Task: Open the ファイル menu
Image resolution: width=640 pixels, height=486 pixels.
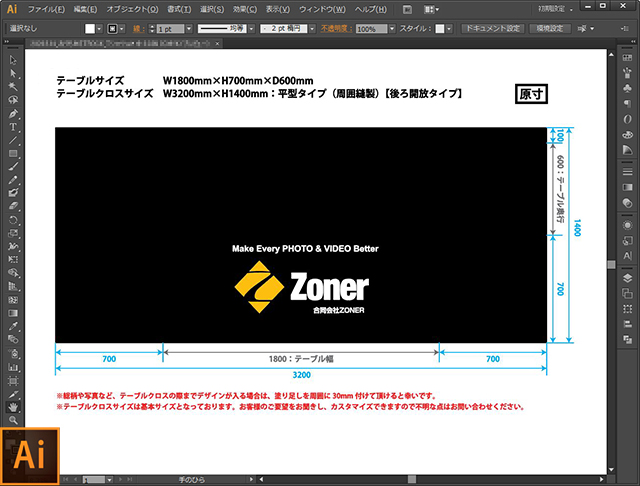Action: click(46, 9)
